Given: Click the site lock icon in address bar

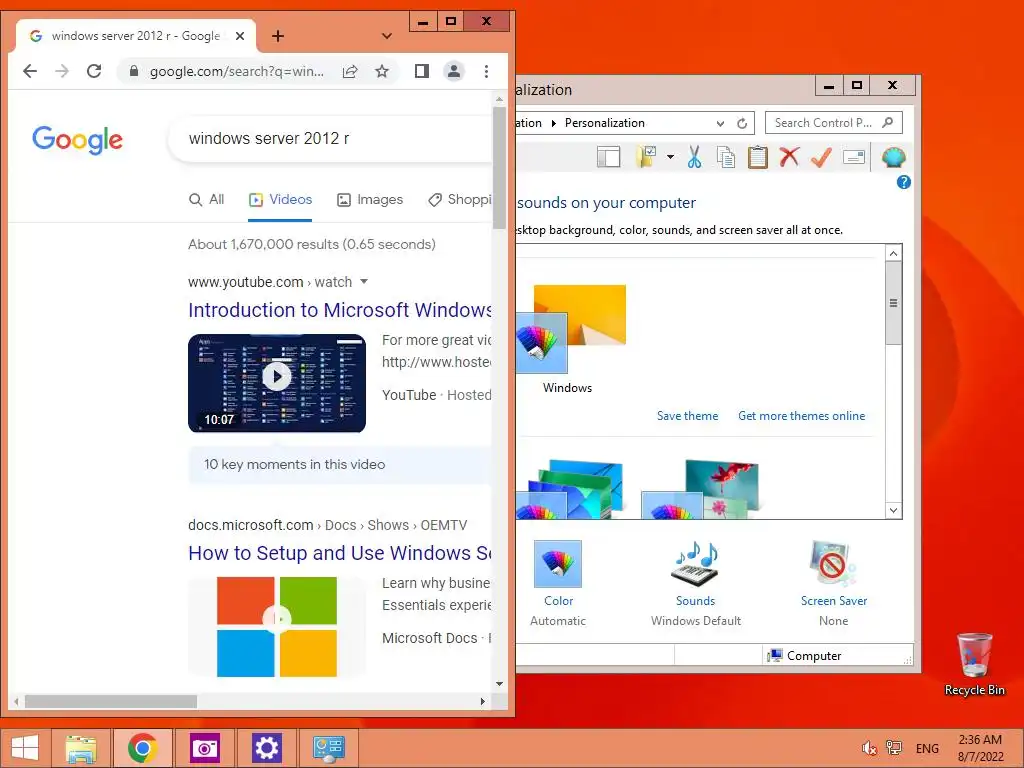Looking at the screenshot, I should [x=134, y=71].
